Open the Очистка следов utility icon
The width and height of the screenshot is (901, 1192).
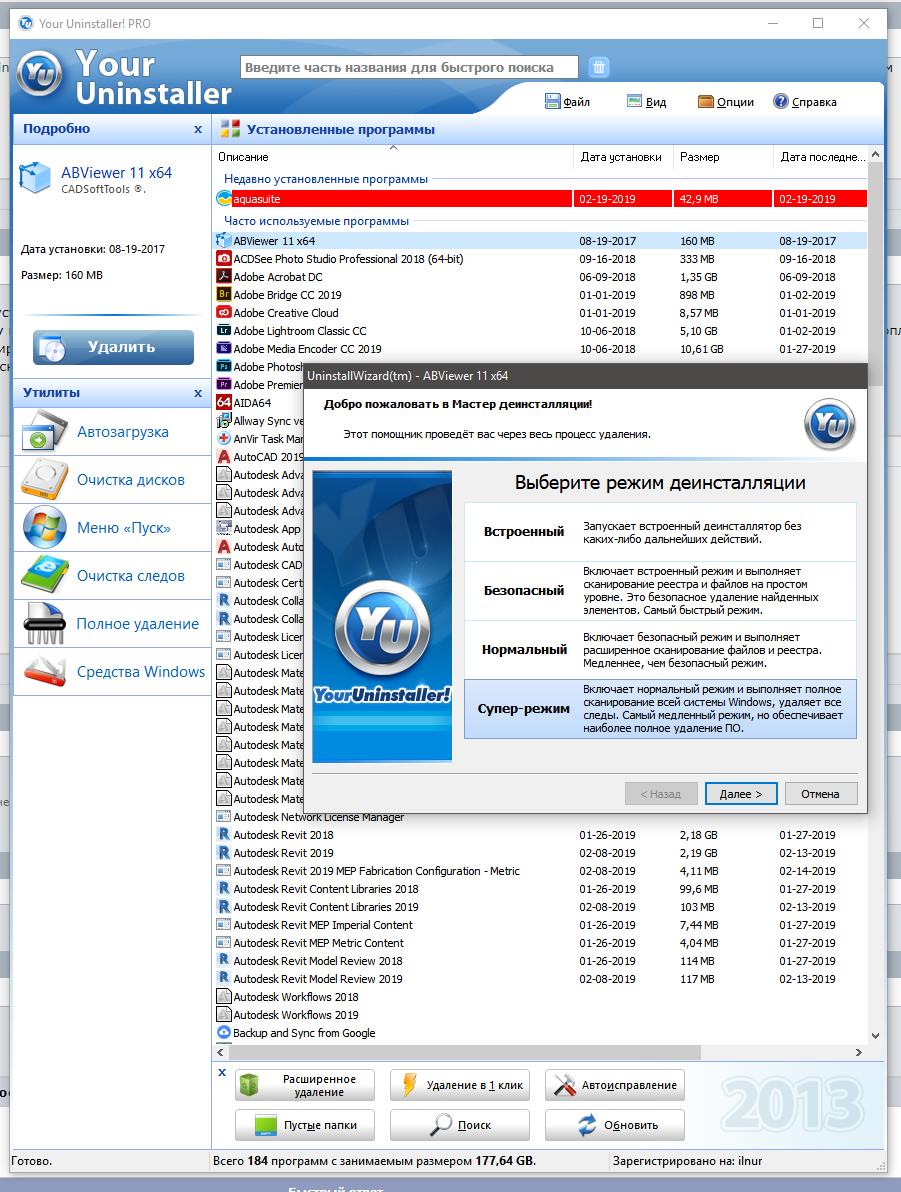click(44, 575)
